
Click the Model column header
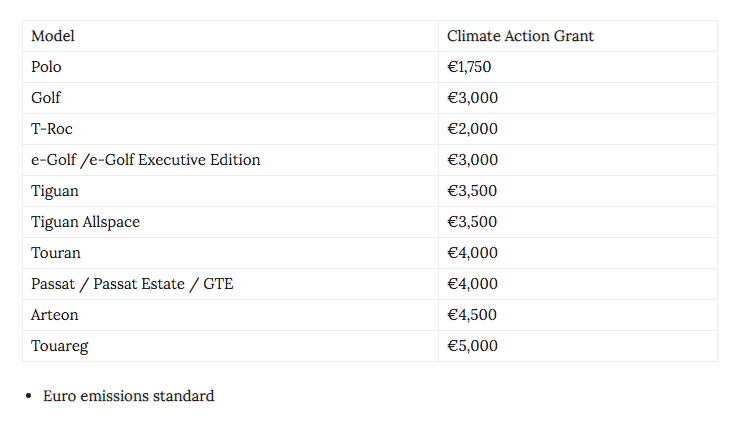coord(53,36)
